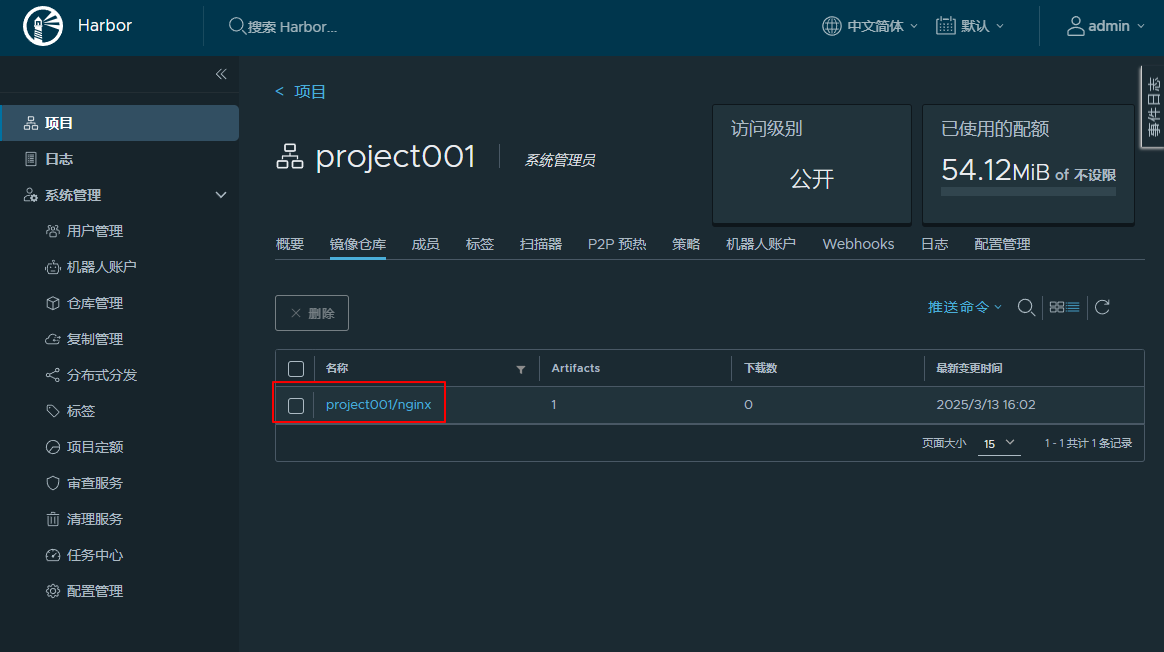Click the 搜索 Harbor search field

coord(292,27)
